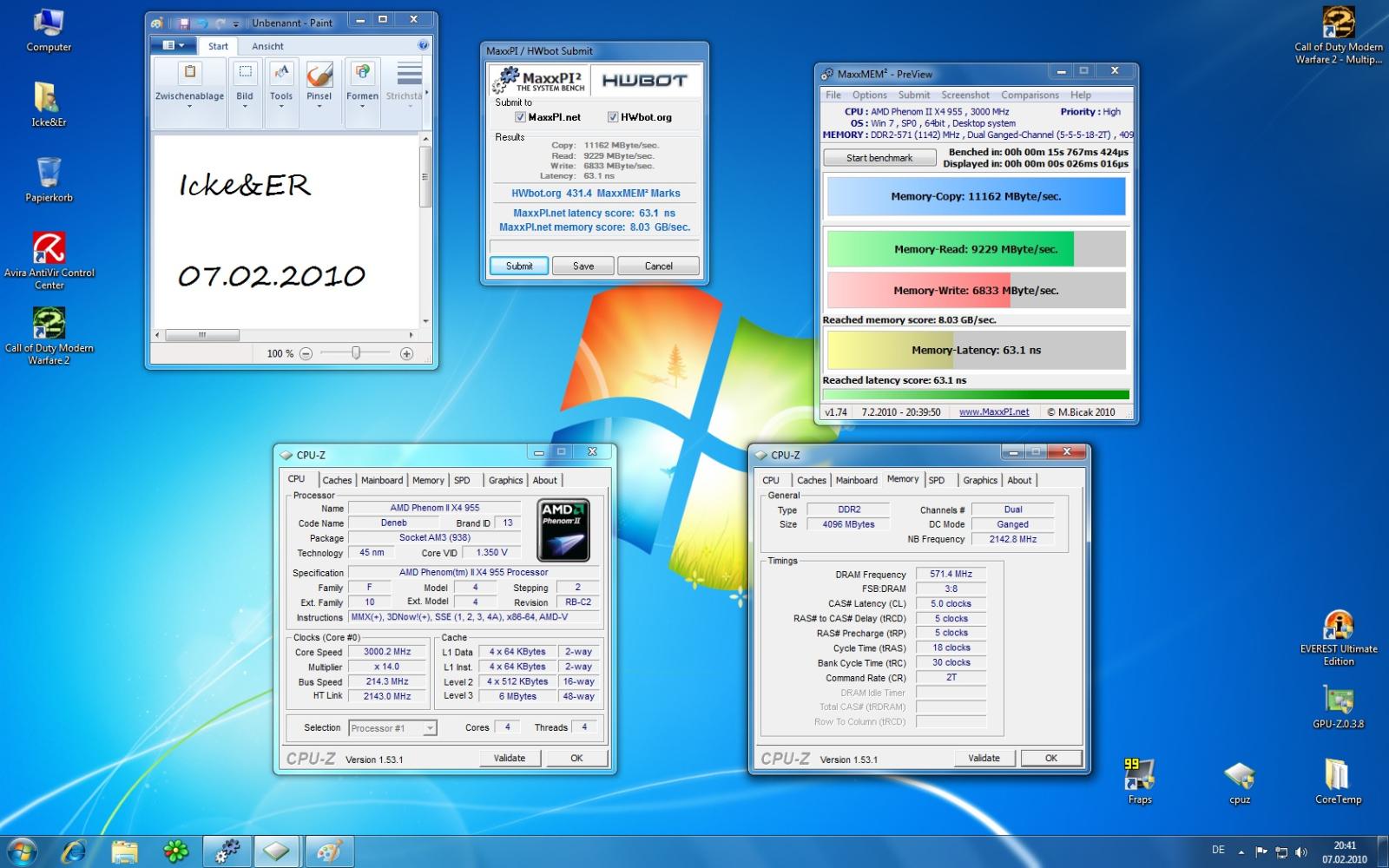
Task: Launch Internet Explorer from taskbar
Action: coord(74,852)
